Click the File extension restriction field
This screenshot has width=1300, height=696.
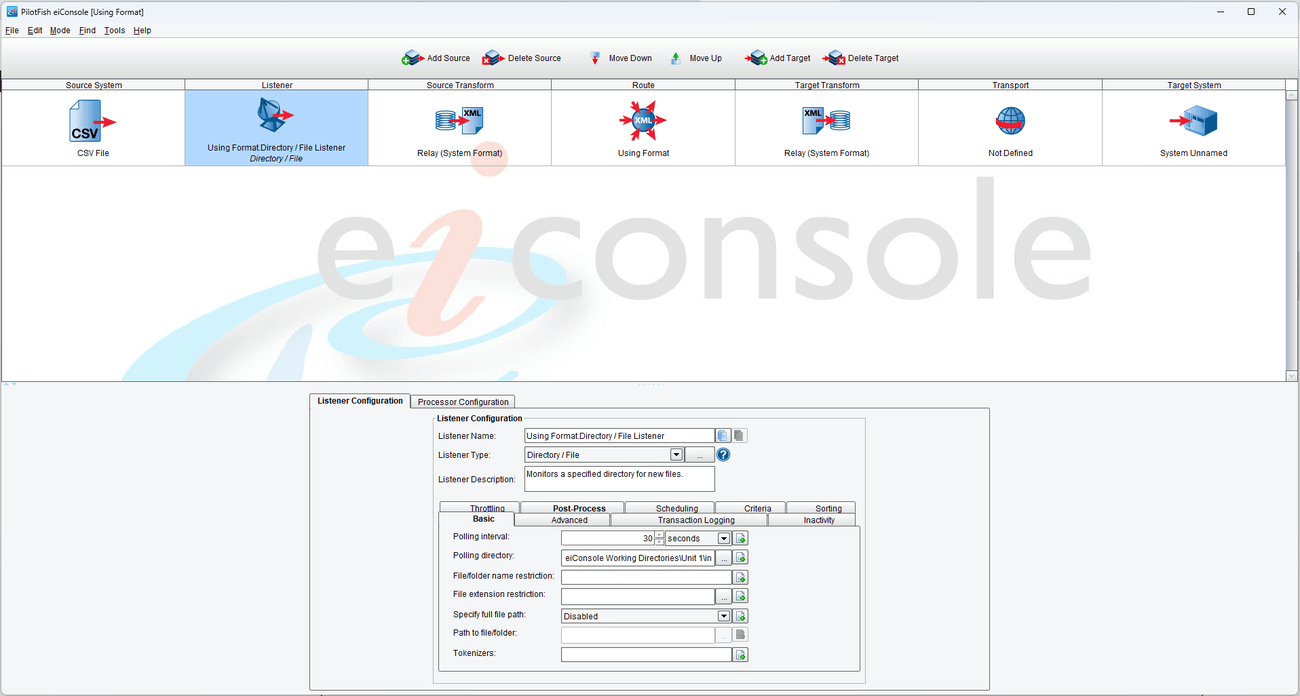639,596
